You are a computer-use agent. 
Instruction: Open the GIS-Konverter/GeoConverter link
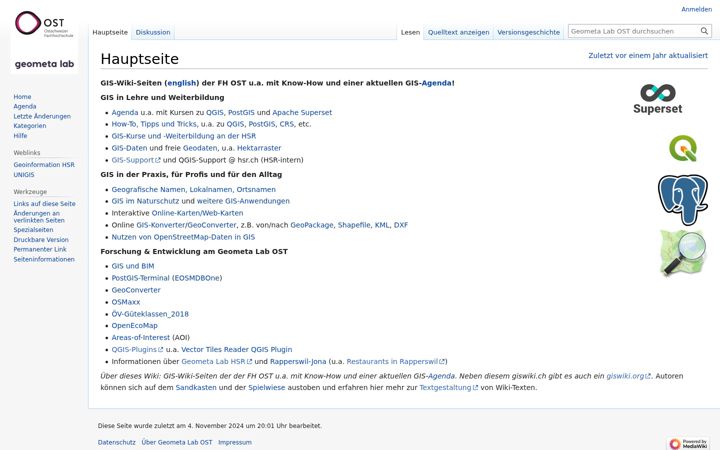coord(186,225)
